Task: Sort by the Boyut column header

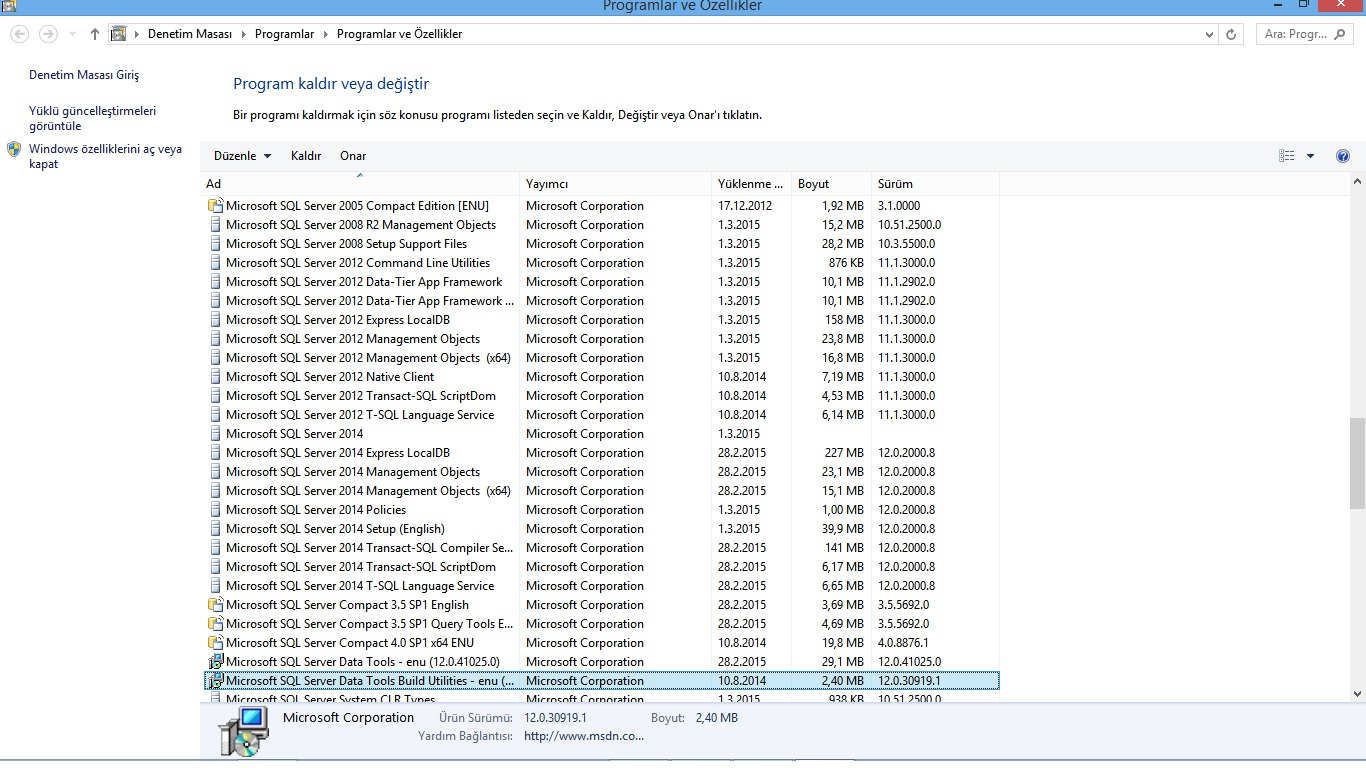Action: point(831,184)
